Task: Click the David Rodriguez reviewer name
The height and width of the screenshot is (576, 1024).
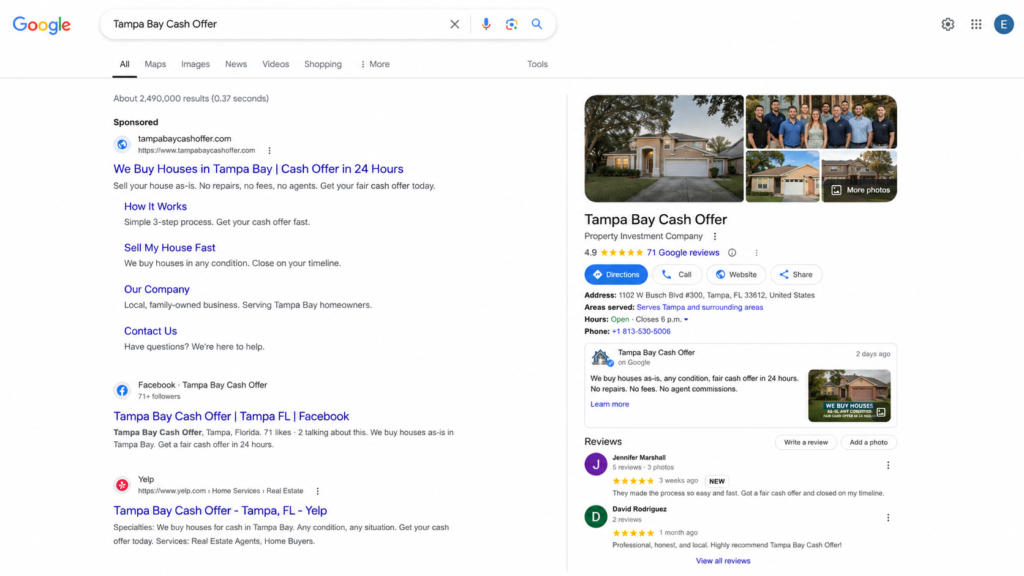Action: click(639, 509)
